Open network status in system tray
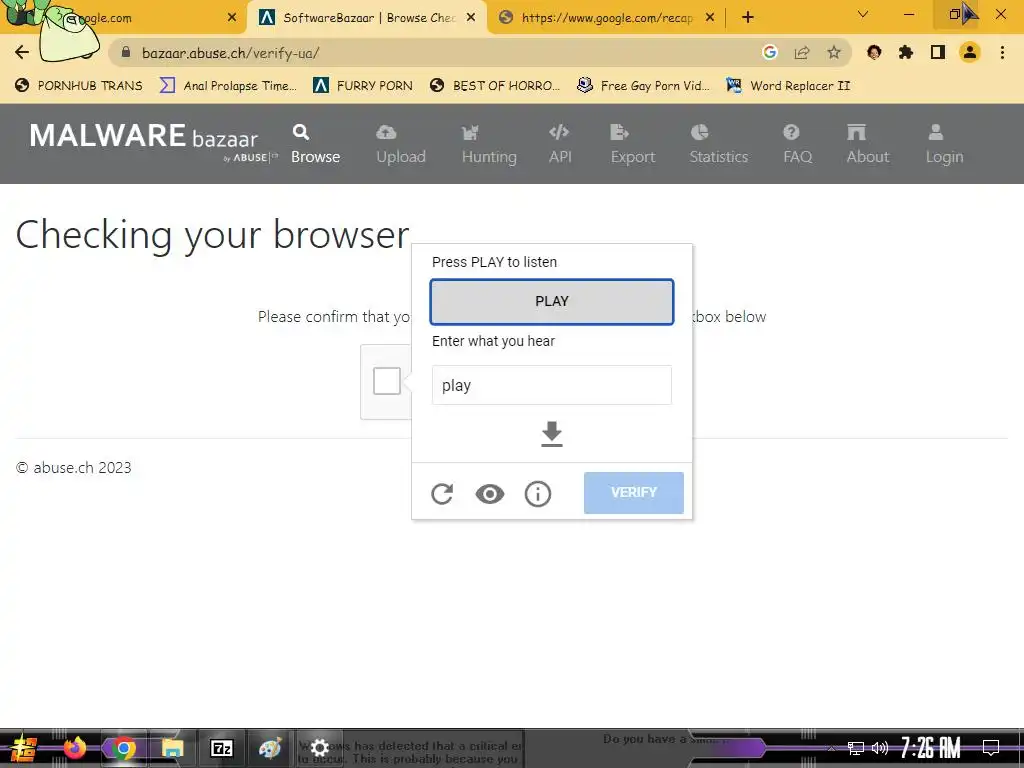This screenshot has height=768, width=1024. click(856, 748)
